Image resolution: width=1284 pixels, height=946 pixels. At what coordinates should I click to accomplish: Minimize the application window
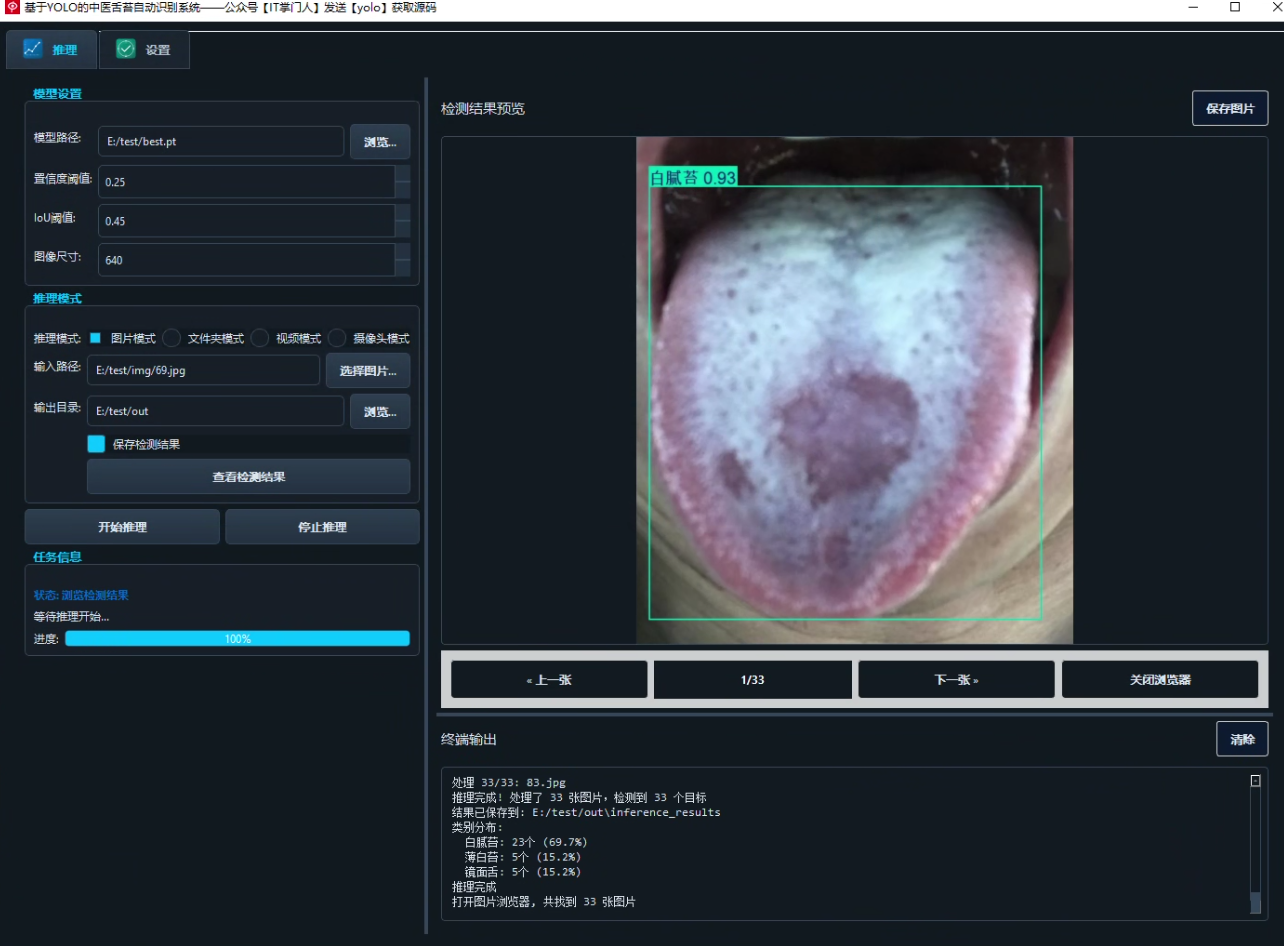point(1193,8)
